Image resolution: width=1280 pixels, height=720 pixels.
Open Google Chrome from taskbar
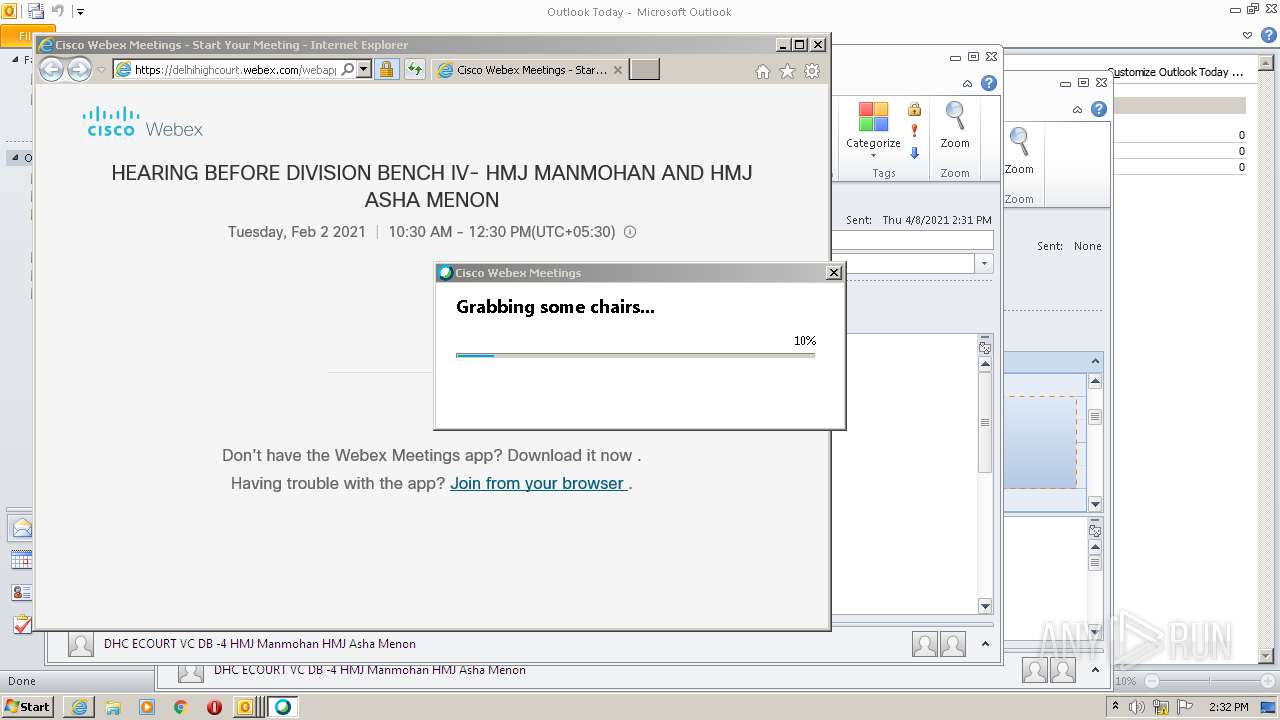pyautogui.click(x=180, y=707)
